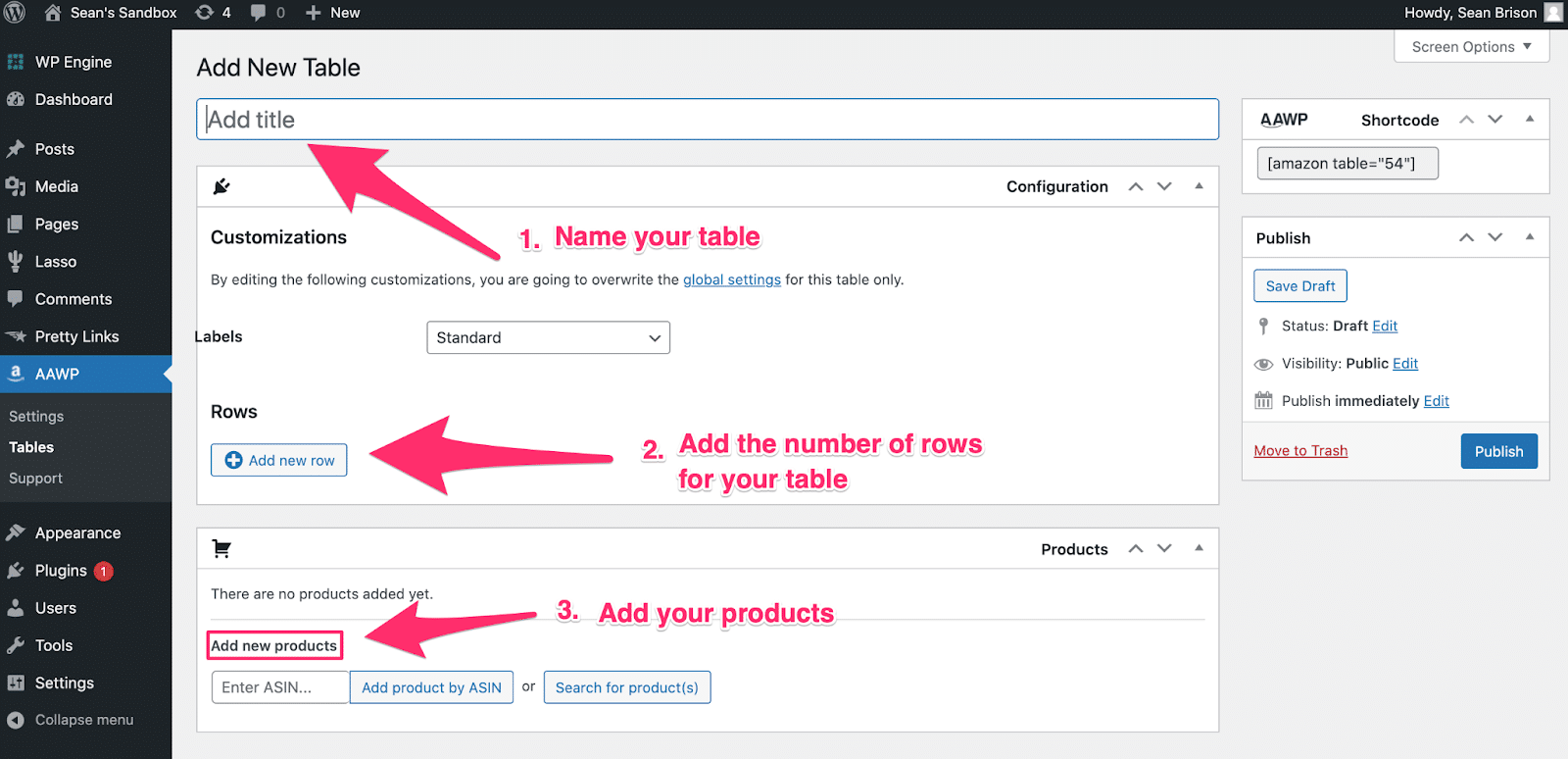Toggle the AAWP Shortcode panel collapse triangle
Screen dimensions: 1568x759
click(x=1530, y=120)
